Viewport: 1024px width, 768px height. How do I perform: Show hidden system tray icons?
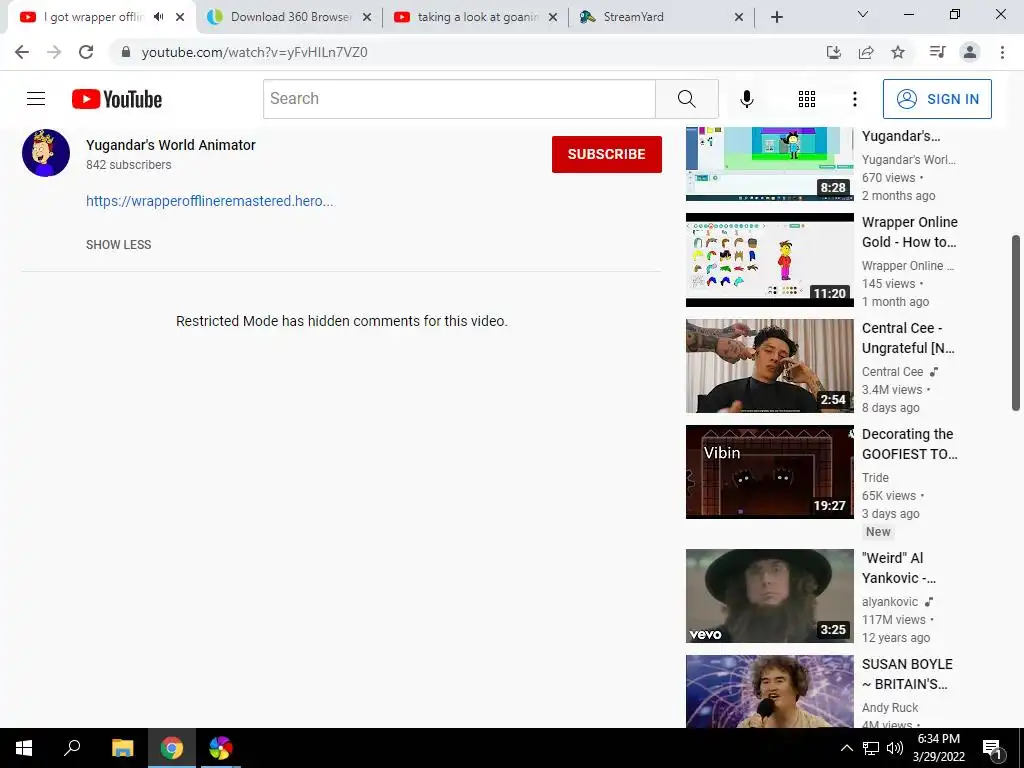coord(846,748)
